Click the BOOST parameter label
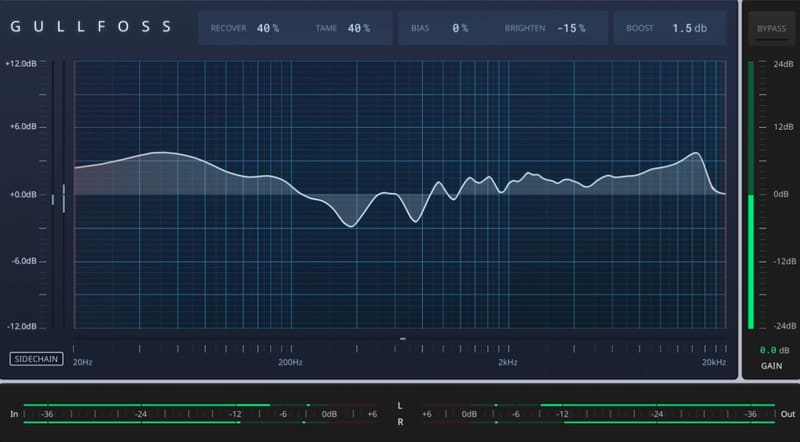Viewport: 800px width, 442px height. click(x=640, y=28)
